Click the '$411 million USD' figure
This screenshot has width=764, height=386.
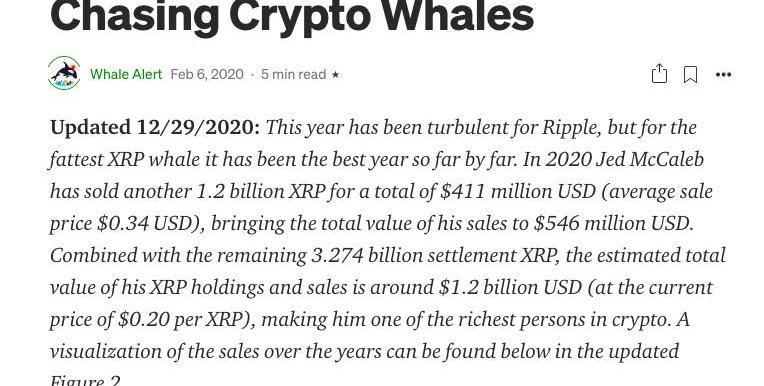point(517,192)
